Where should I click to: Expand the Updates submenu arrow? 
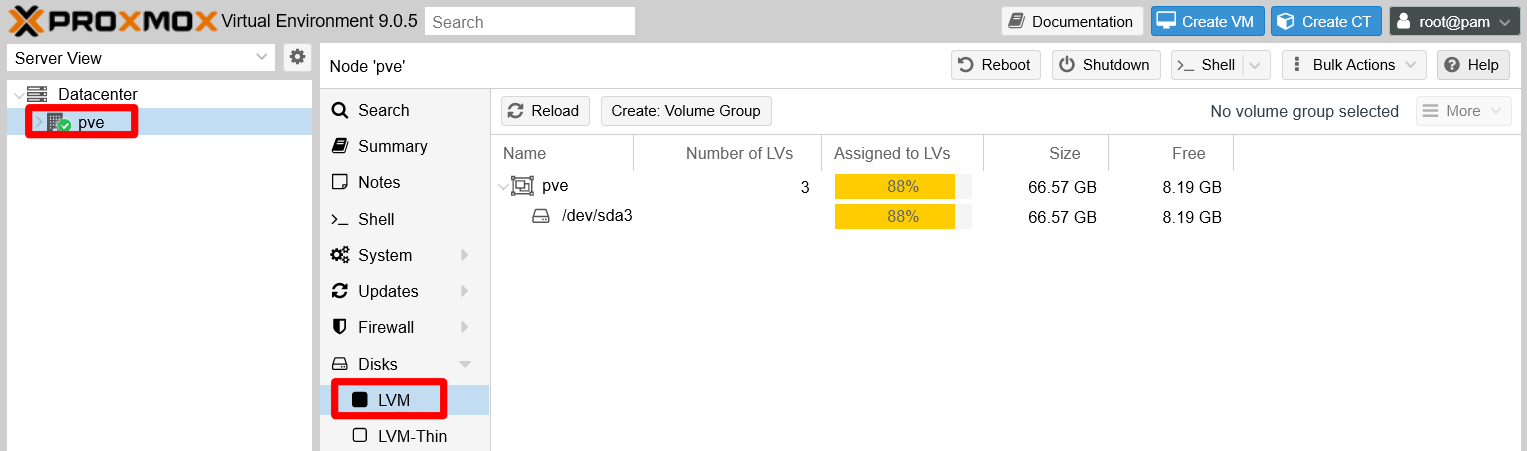coord(464,291)
